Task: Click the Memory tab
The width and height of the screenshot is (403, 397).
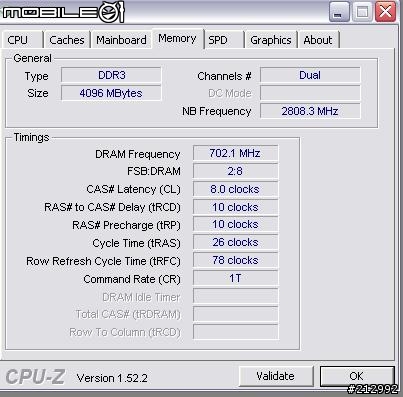Action: click(x=177, y=39)
